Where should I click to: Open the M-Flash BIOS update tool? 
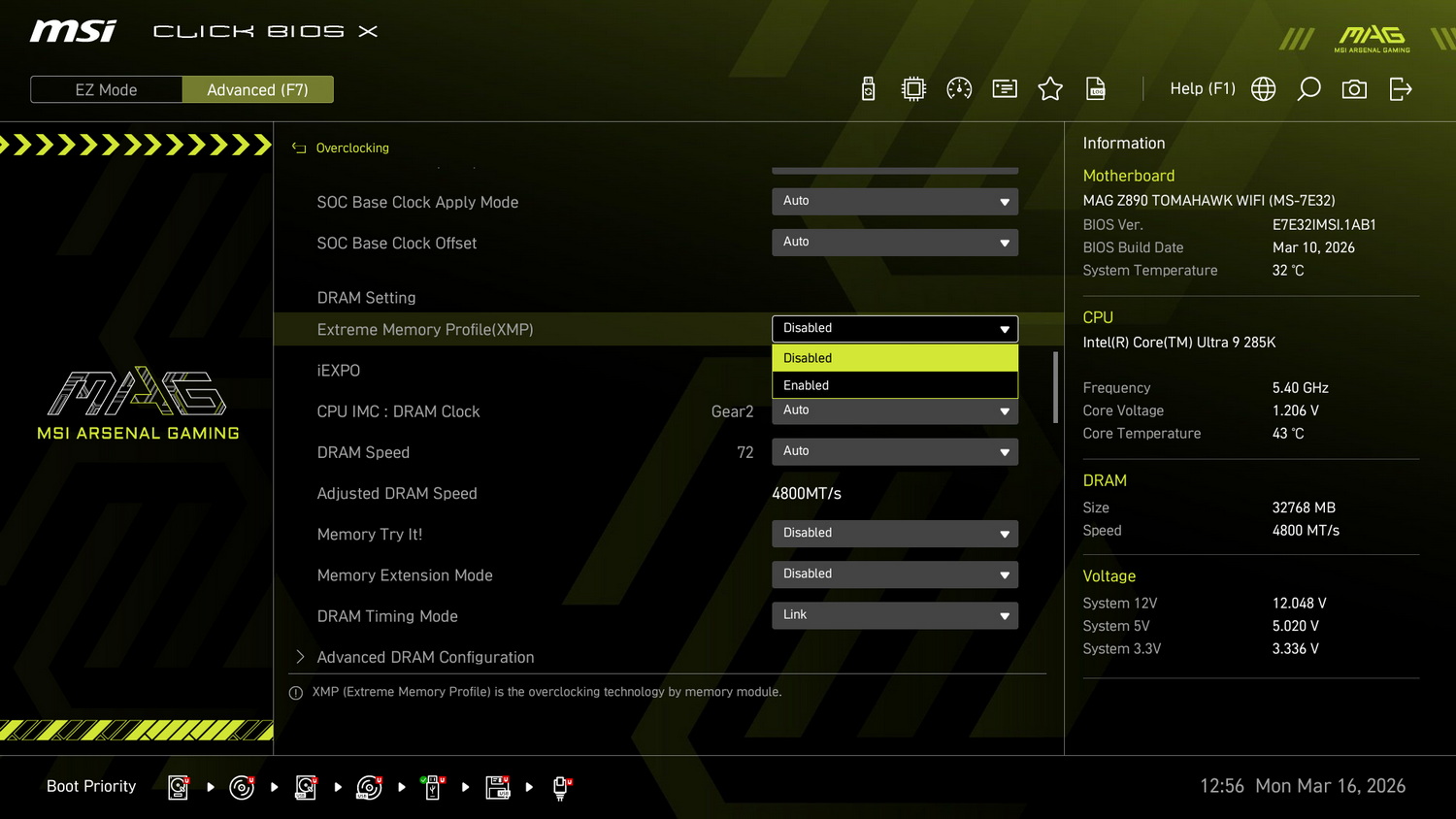click(868, 88)
